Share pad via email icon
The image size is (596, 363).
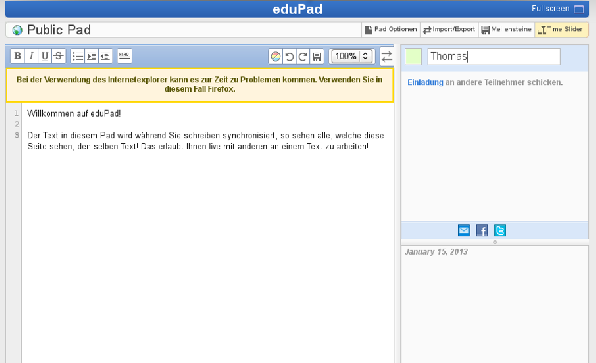pyautogui.click(x=464, y=230)
